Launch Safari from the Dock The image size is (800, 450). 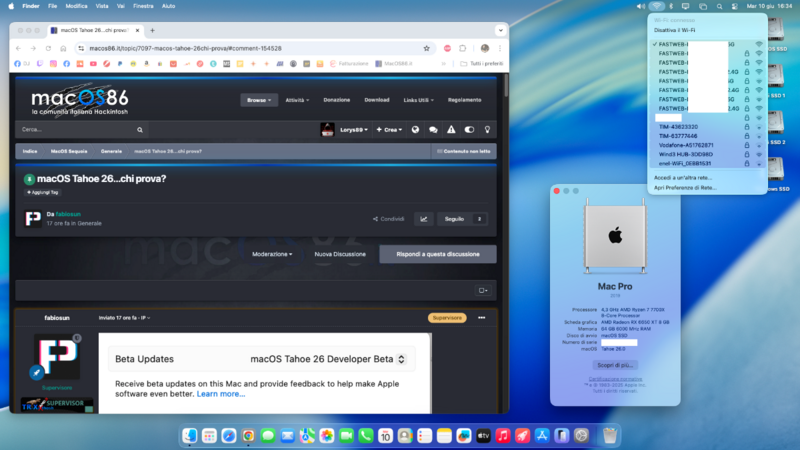229,436
